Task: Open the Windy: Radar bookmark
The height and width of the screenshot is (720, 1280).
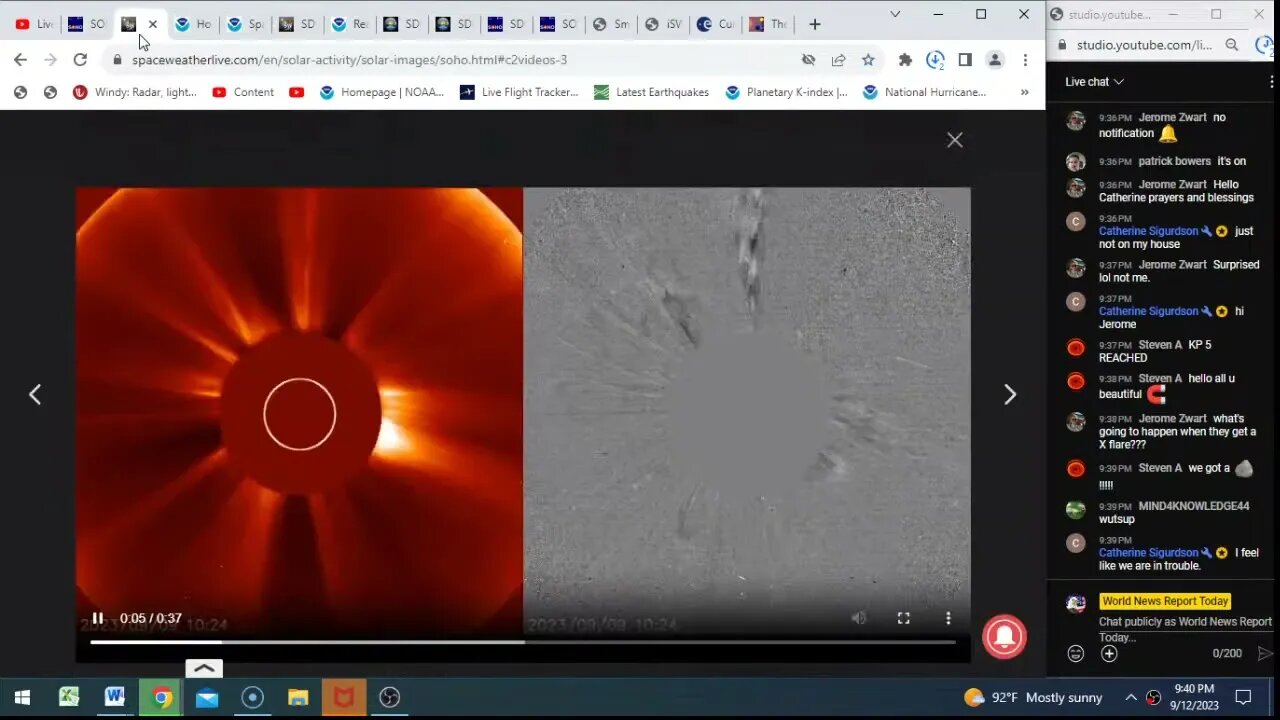Action: [135, 92]
